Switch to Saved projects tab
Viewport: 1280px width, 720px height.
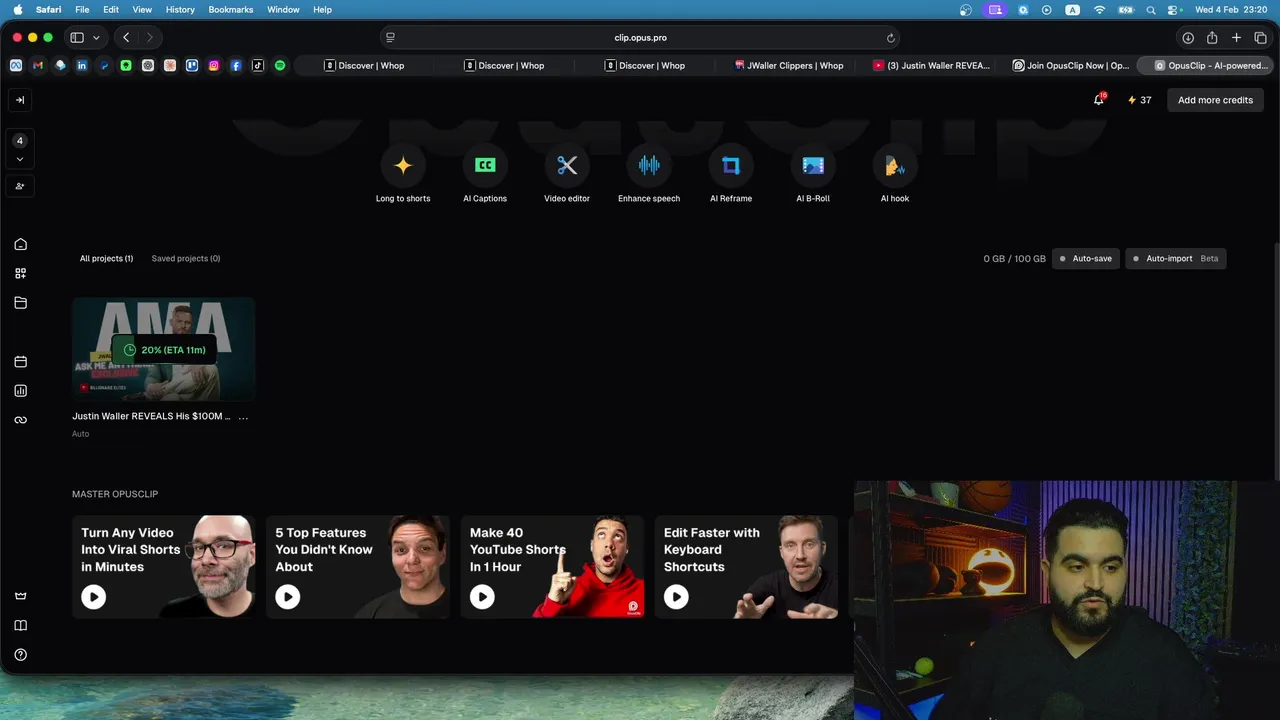pyautogui.click(x=186, y=259)
